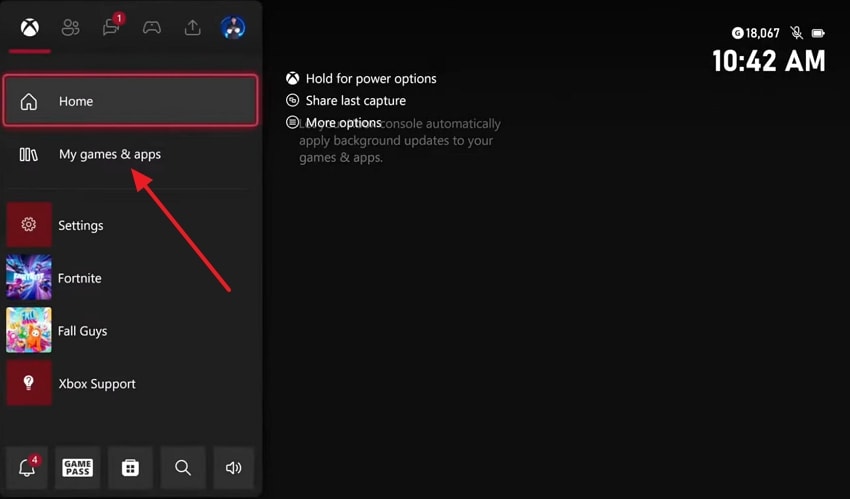This screenshot has width=850, height=499.
Task: Click the menu button icon beside More options
Action: (293, 122)
